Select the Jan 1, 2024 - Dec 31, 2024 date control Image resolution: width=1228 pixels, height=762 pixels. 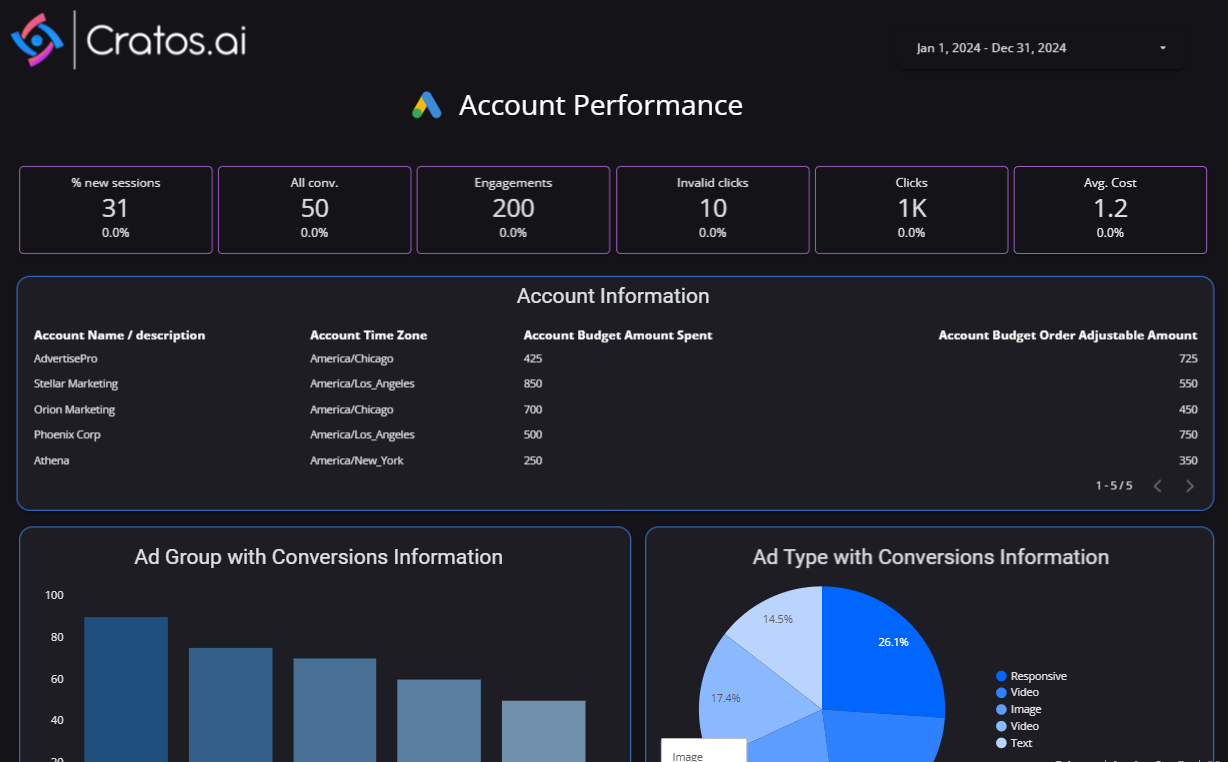pos(1040,48)
